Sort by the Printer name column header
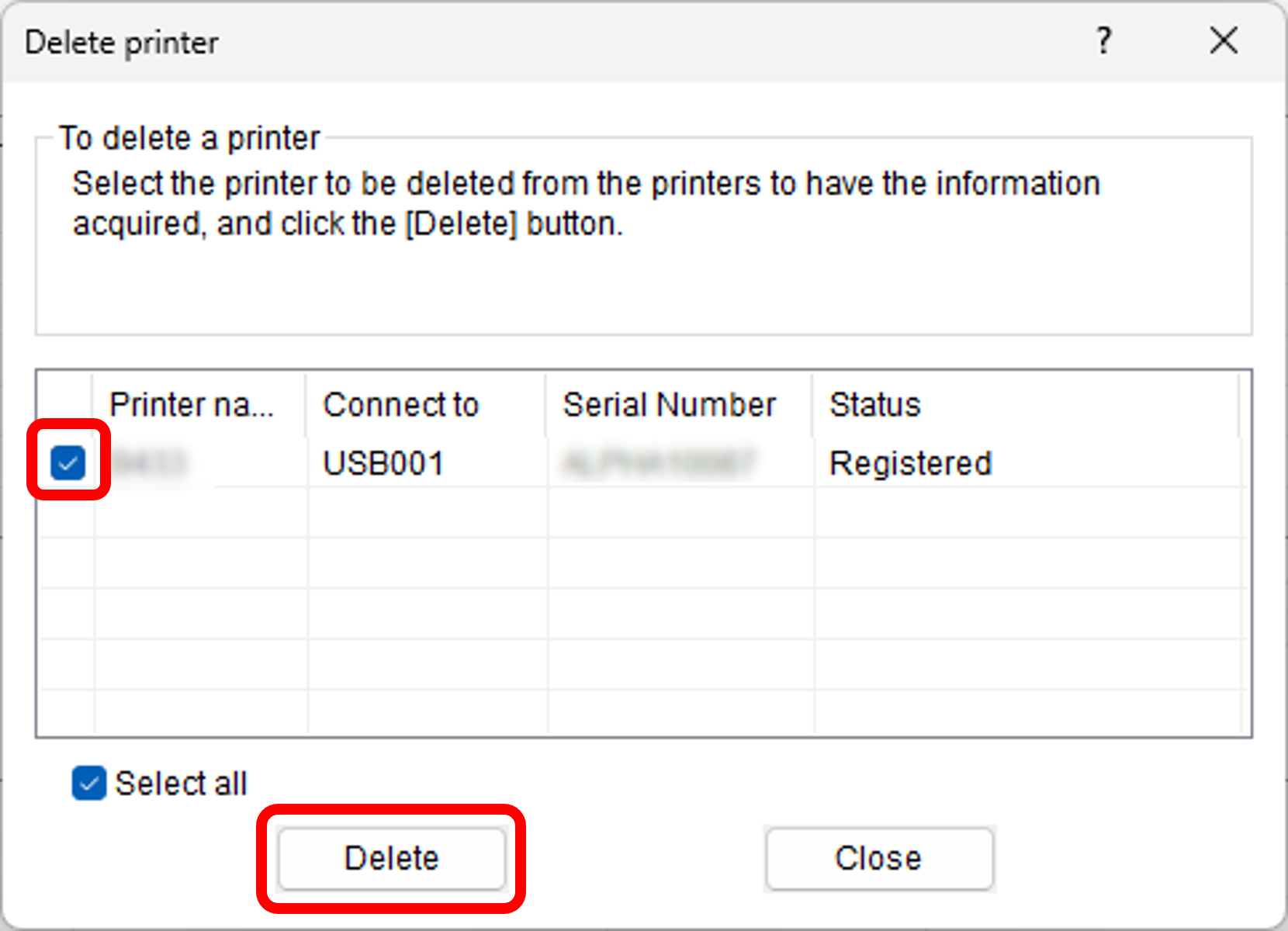The width and height of the screenshot is (1288, 931). (192, 405)
